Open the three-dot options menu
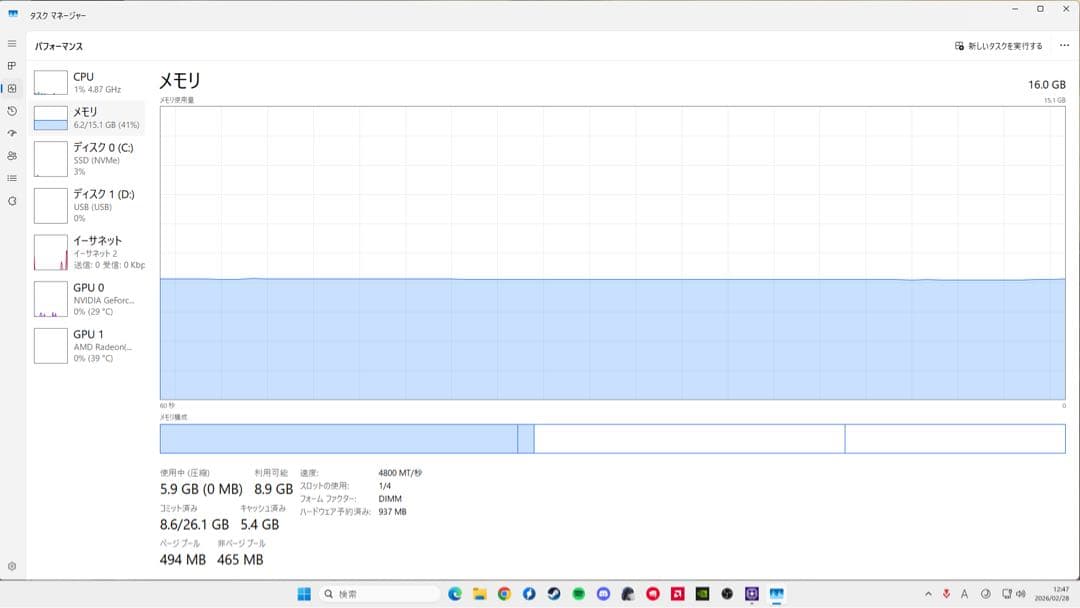The height and width of the screenshot is (608, 1080). point(1063,46)
